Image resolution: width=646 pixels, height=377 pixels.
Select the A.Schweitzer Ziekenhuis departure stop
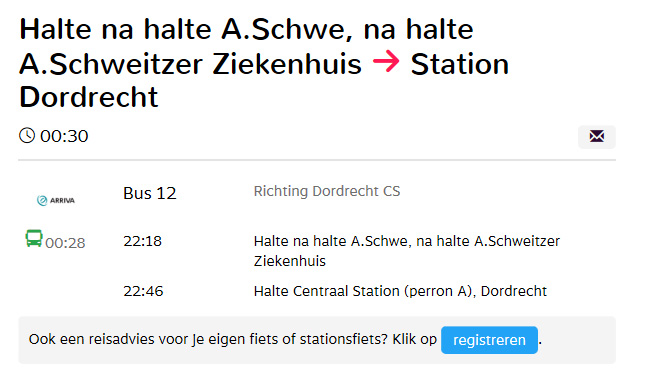pos(407,251)
